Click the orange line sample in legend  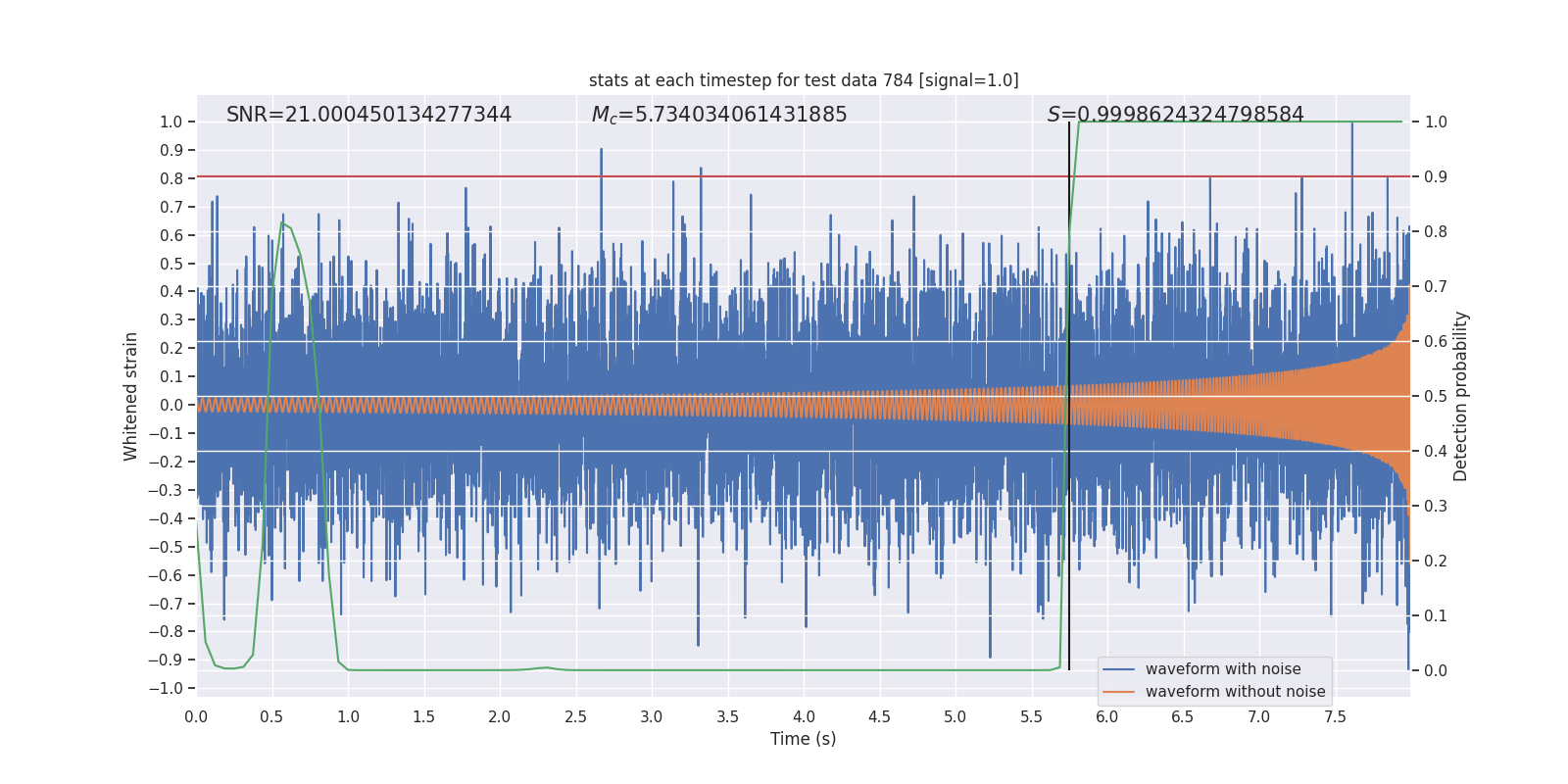pos(1118,692)
